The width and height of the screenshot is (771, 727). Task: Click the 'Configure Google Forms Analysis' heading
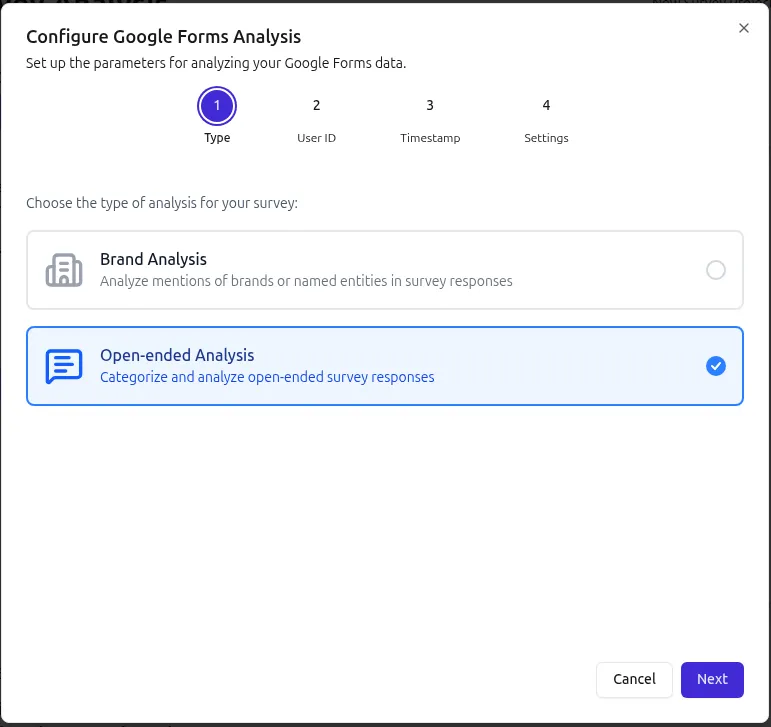click(x=163, y=36)
